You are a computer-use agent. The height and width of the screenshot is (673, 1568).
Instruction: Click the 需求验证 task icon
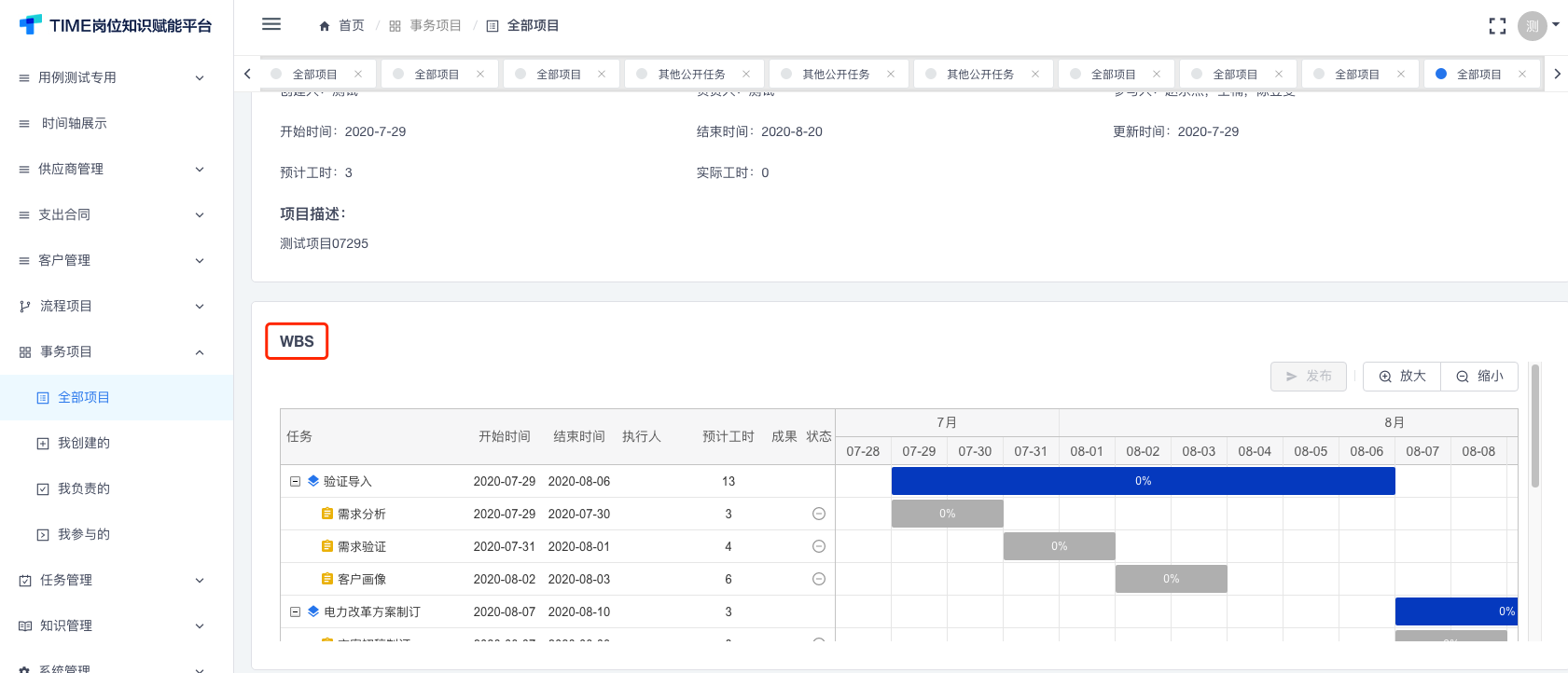point(327,546)
